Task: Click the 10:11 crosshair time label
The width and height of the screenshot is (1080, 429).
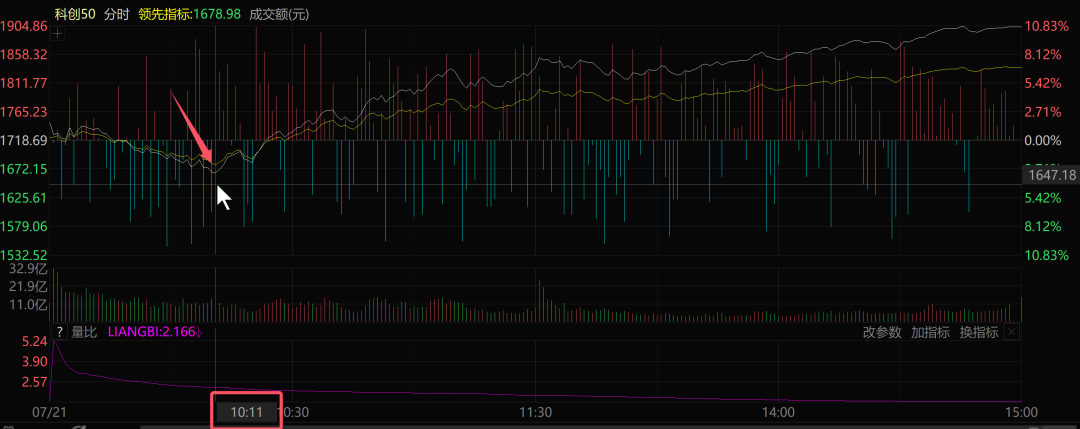Action: coord(247,412)
